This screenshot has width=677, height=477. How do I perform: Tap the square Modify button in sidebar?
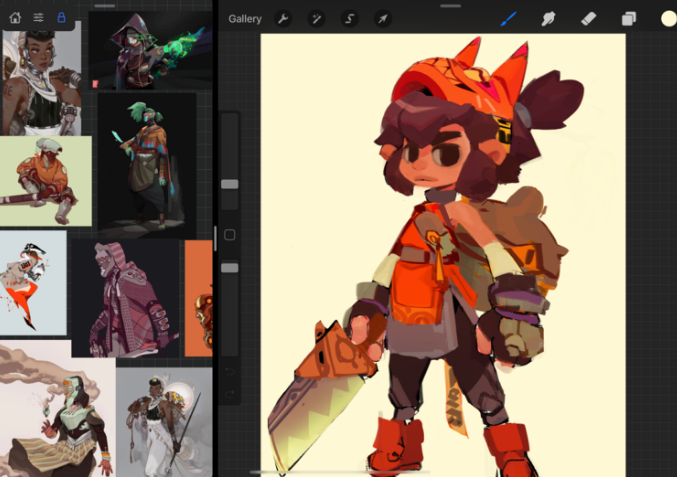pyautogui.click(x=230, y=235)
